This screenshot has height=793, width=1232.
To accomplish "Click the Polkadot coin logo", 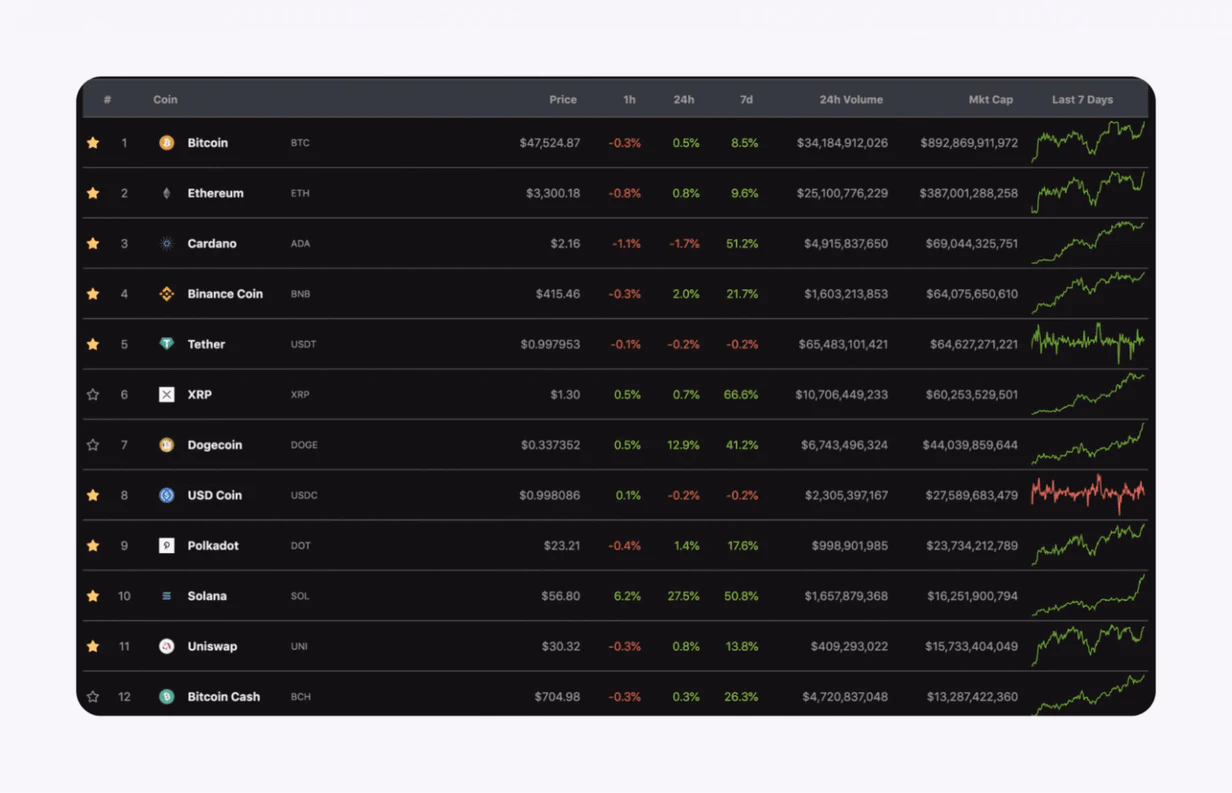I will point(167,545).
